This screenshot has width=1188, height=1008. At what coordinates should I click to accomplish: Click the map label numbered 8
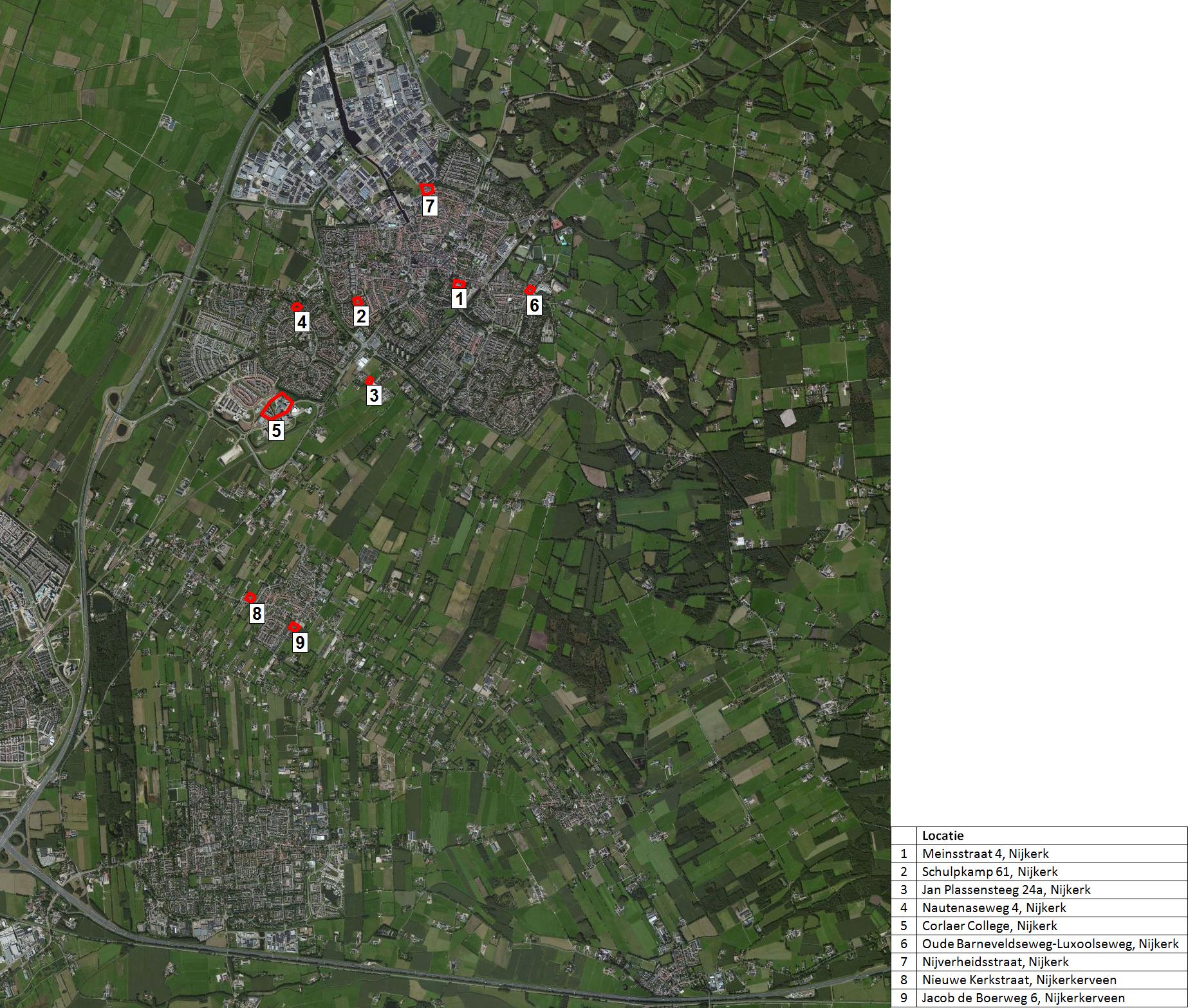click(256, 613)
